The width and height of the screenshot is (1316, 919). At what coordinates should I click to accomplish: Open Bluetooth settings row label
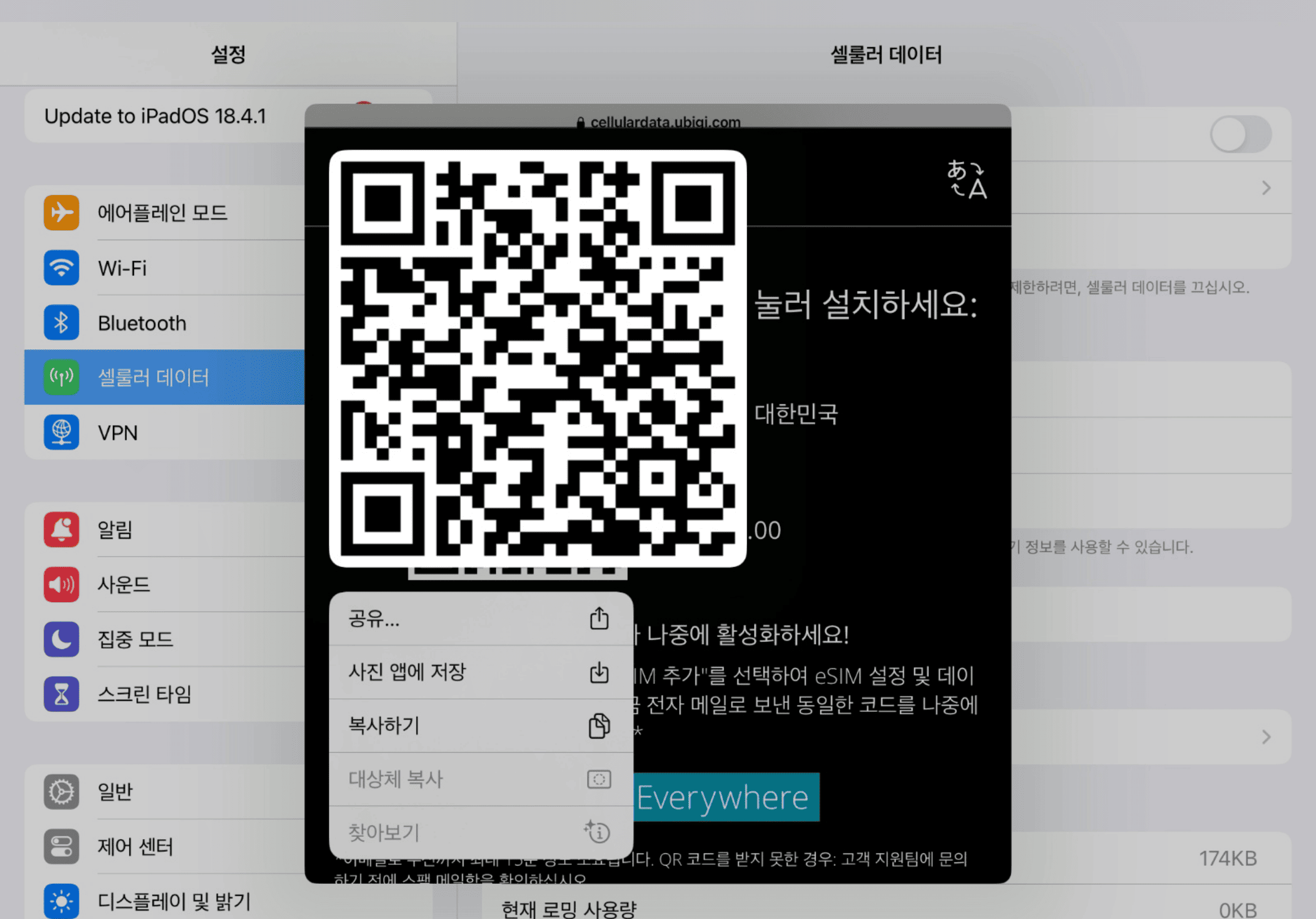(142, 323)
